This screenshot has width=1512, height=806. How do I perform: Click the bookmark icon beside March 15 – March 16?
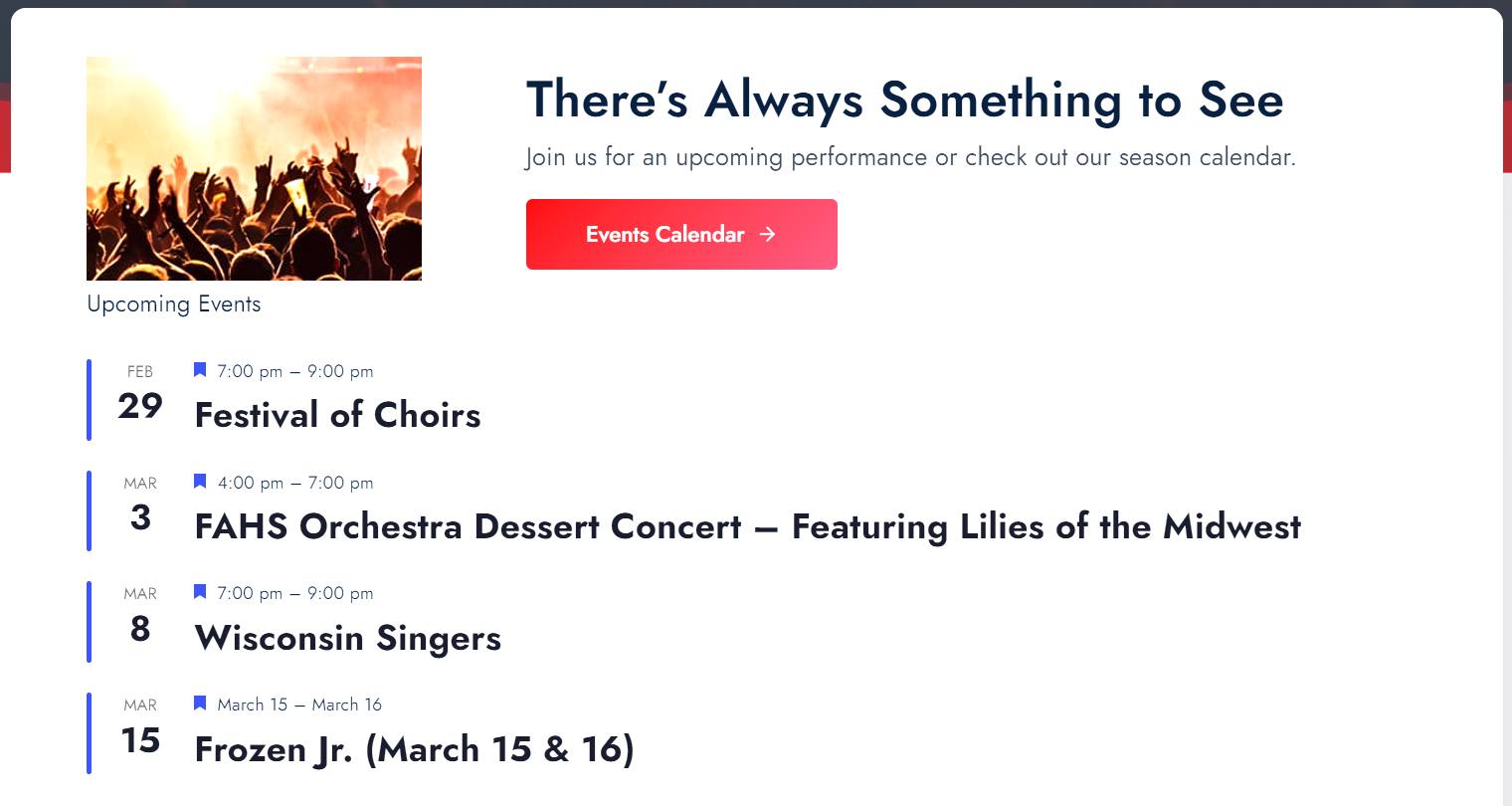click(x=200, y=704)
